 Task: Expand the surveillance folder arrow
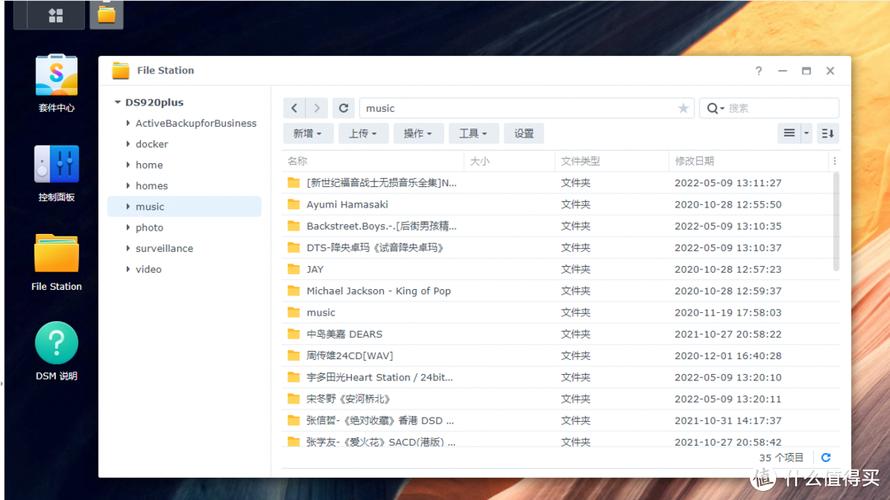(128, 248)
